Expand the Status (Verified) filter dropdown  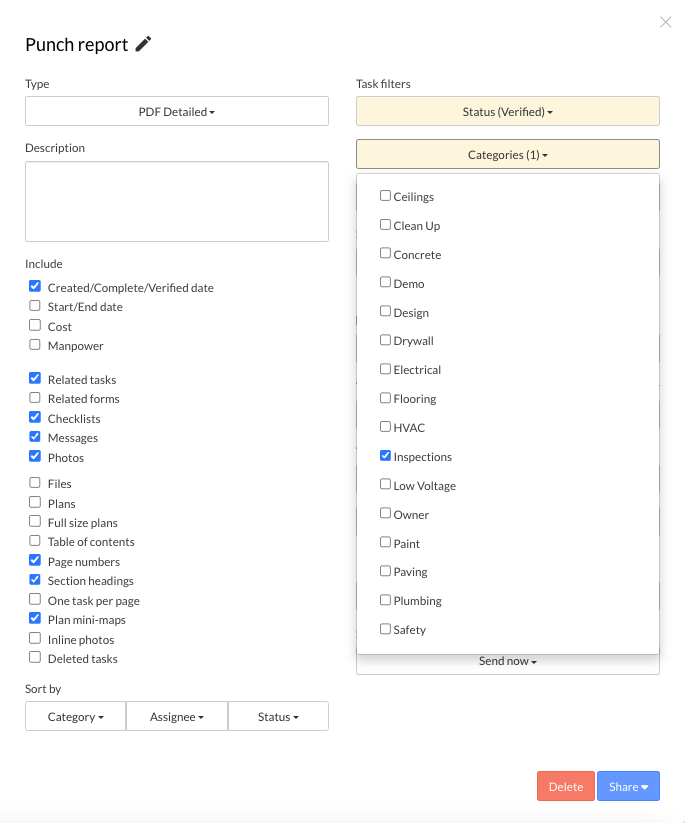click(507, 112)
